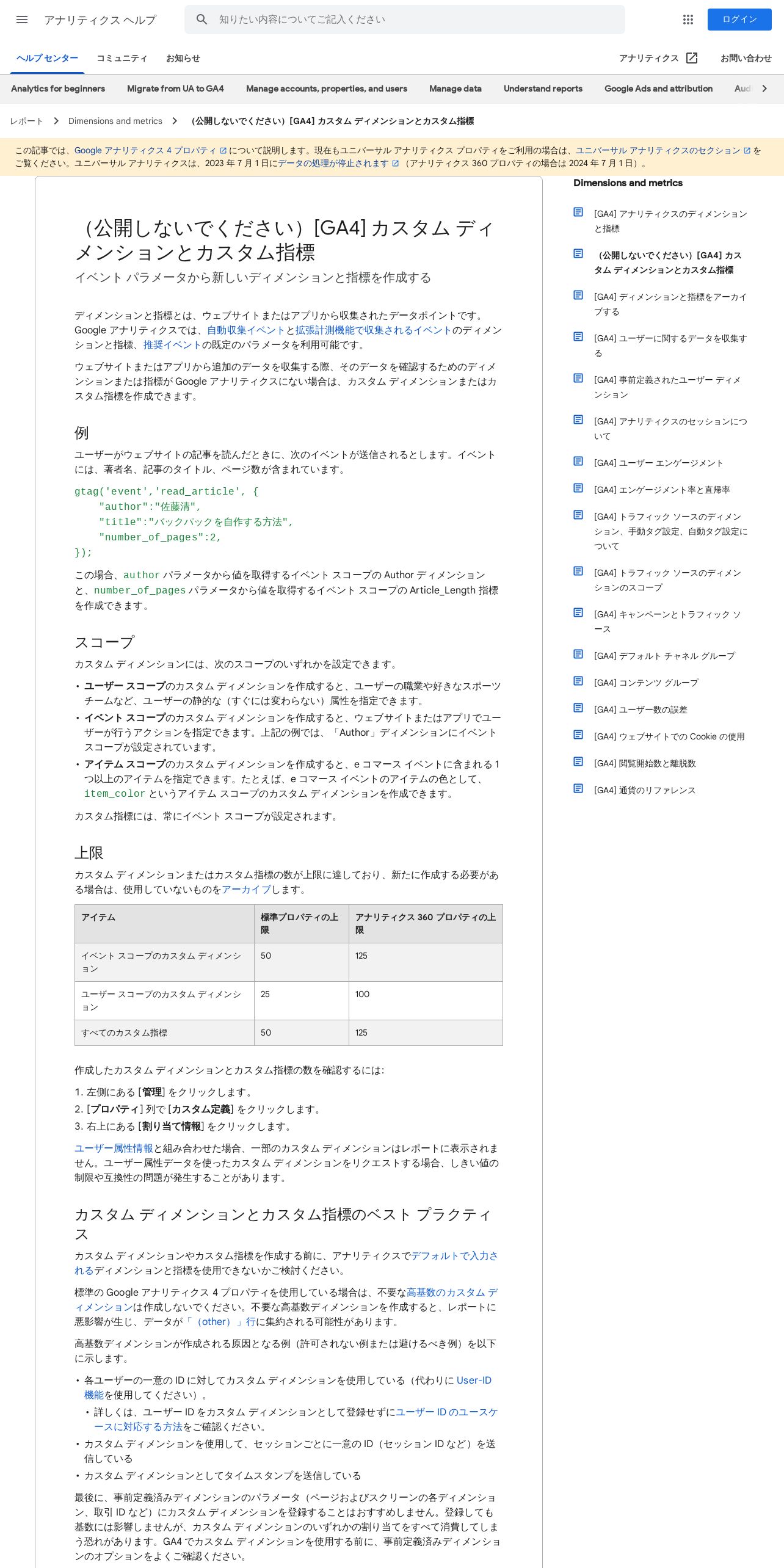Click article icon beside アナリティクスのセッションについて
The height and width of the screenshot is (1568, 784).
(x=578, y=419)
